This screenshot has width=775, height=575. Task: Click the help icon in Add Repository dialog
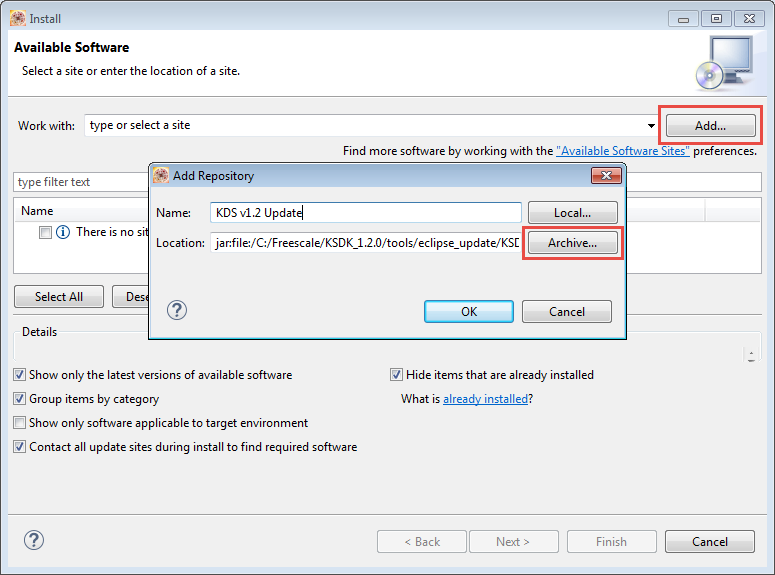point(177,310)
